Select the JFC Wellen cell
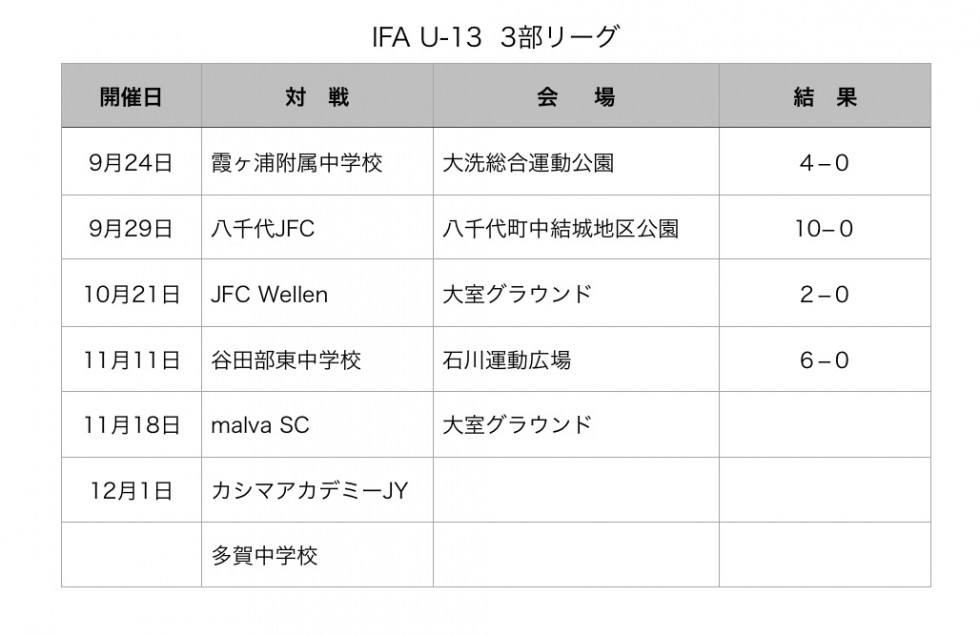980x637 pixels. pos(318,294)
